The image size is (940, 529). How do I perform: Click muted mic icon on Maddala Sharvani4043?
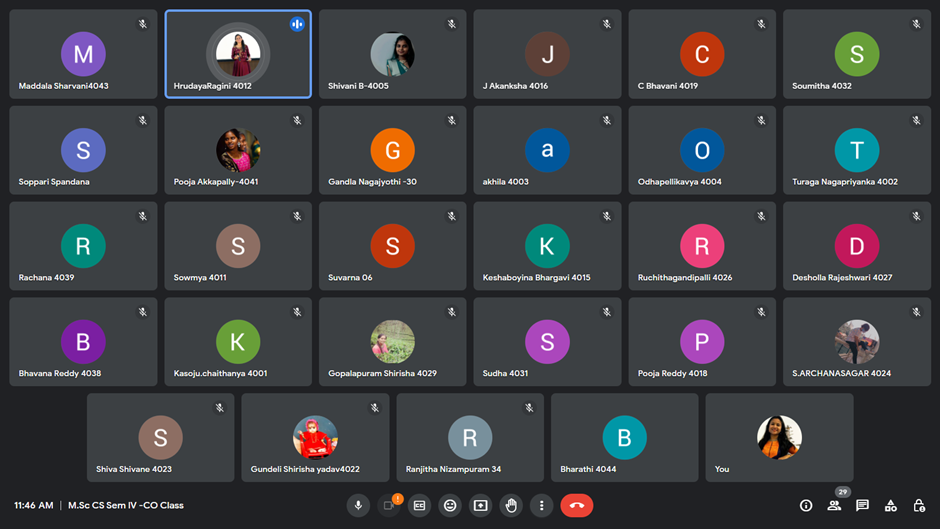(143, 24)
